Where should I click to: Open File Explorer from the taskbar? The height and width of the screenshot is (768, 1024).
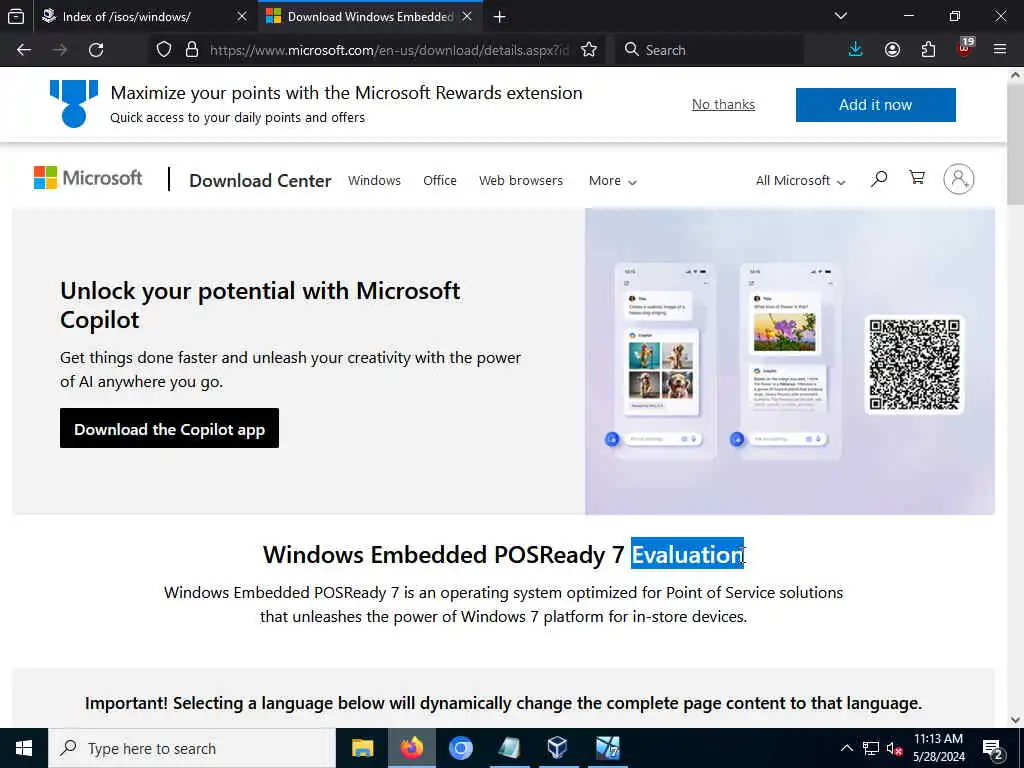coord(362,748)
